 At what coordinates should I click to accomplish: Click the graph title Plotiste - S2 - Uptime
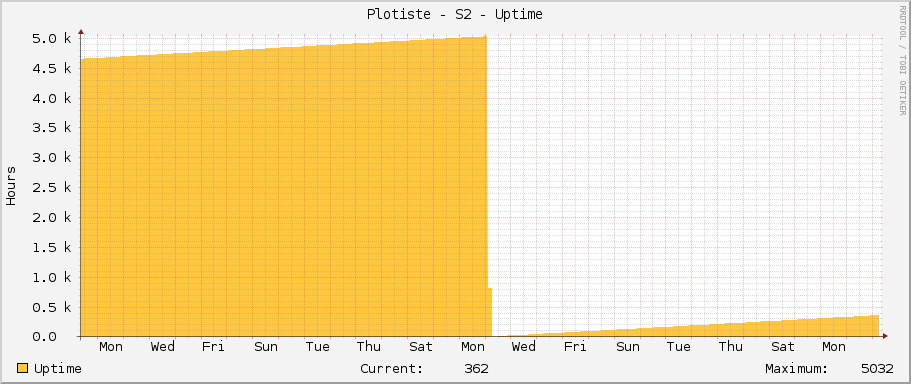pyautogui.click(x=455, y=15)
